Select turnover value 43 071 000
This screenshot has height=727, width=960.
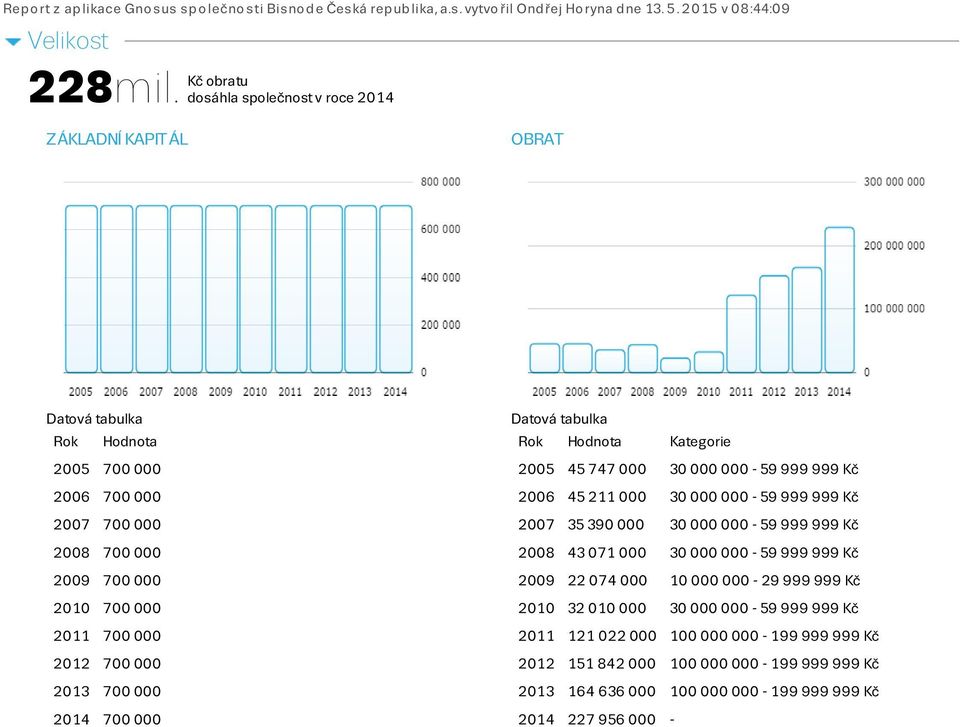pyautogui.click(x=606, y=552)
